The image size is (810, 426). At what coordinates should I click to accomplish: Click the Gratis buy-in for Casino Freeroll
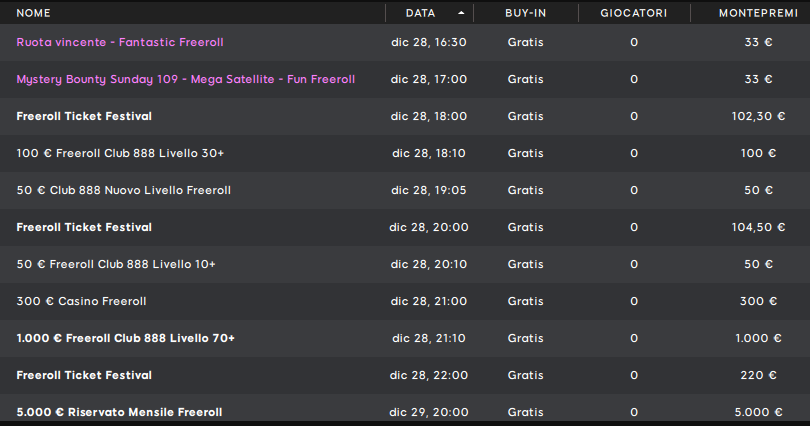tap(525, 302)
